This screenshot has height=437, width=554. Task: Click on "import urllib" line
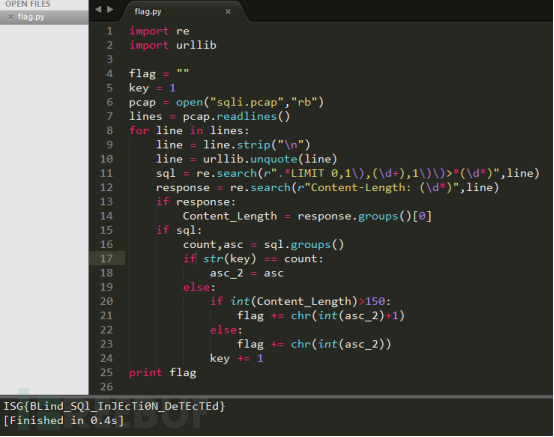173,45
